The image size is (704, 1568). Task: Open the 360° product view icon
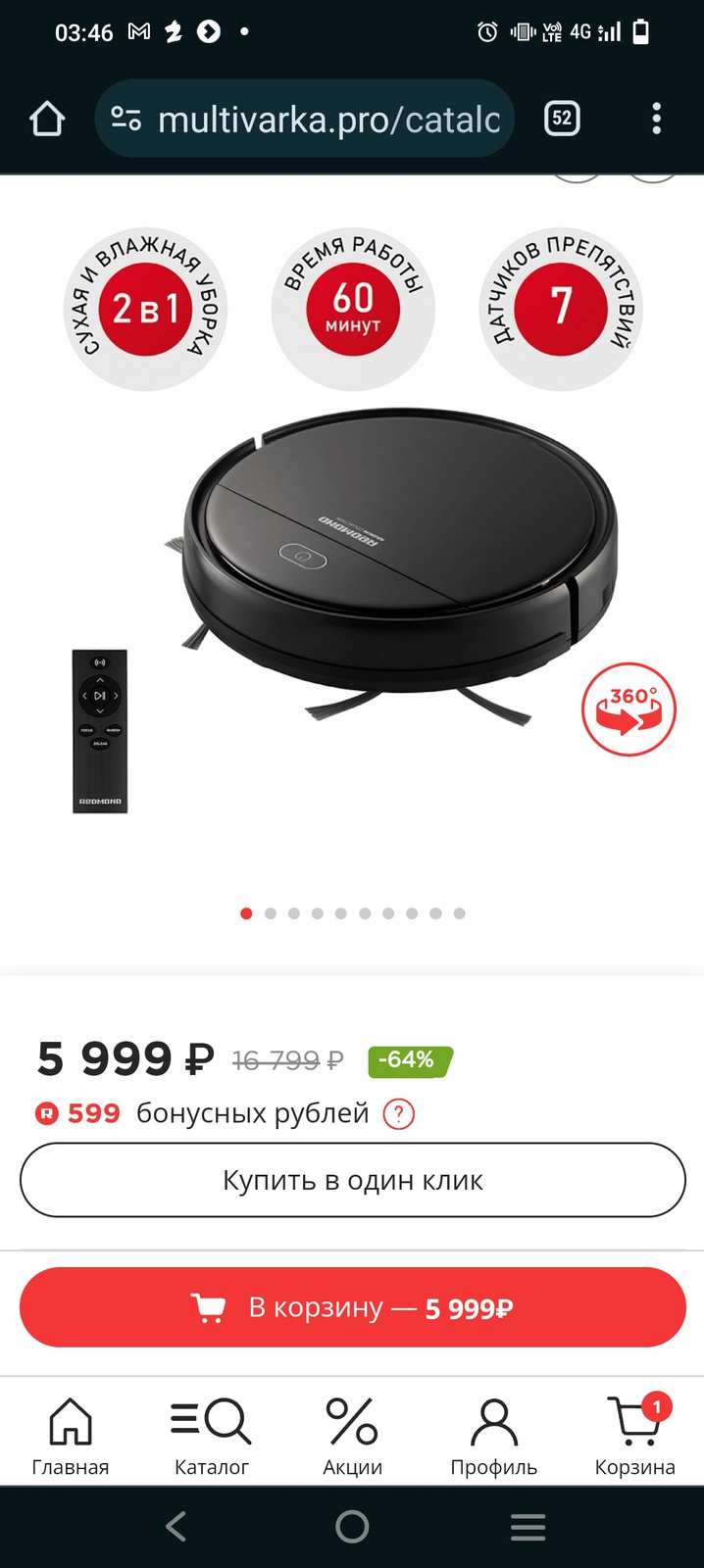click(x=629, y=710)
